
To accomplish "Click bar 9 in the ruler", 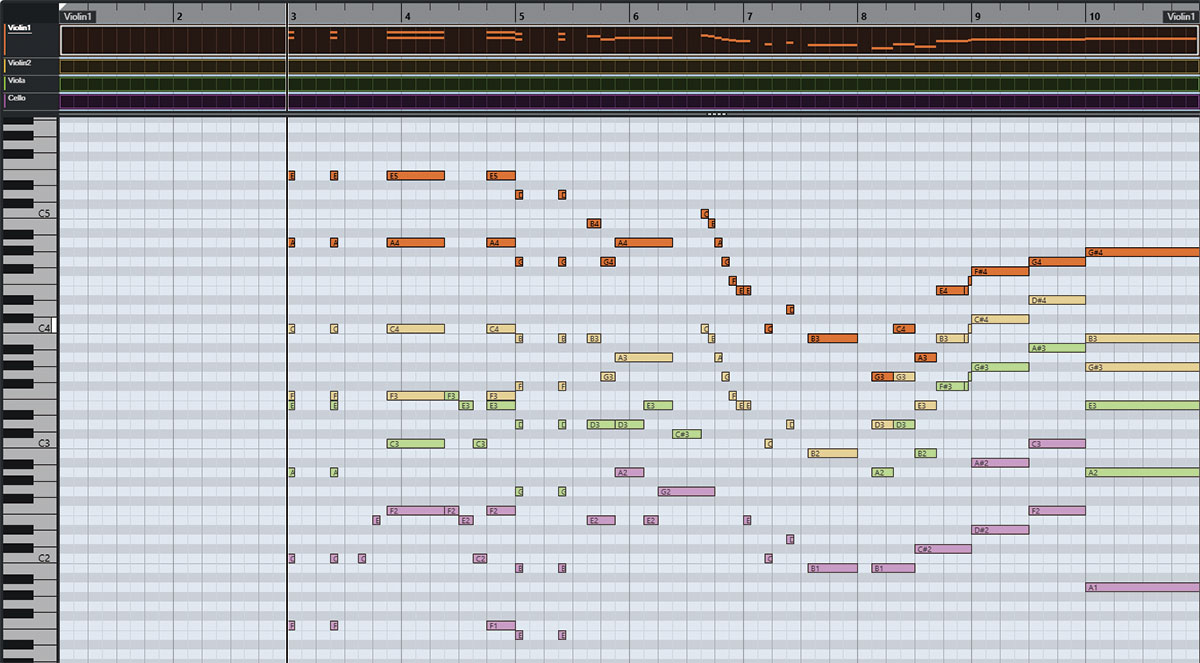I will click(977, 17).
